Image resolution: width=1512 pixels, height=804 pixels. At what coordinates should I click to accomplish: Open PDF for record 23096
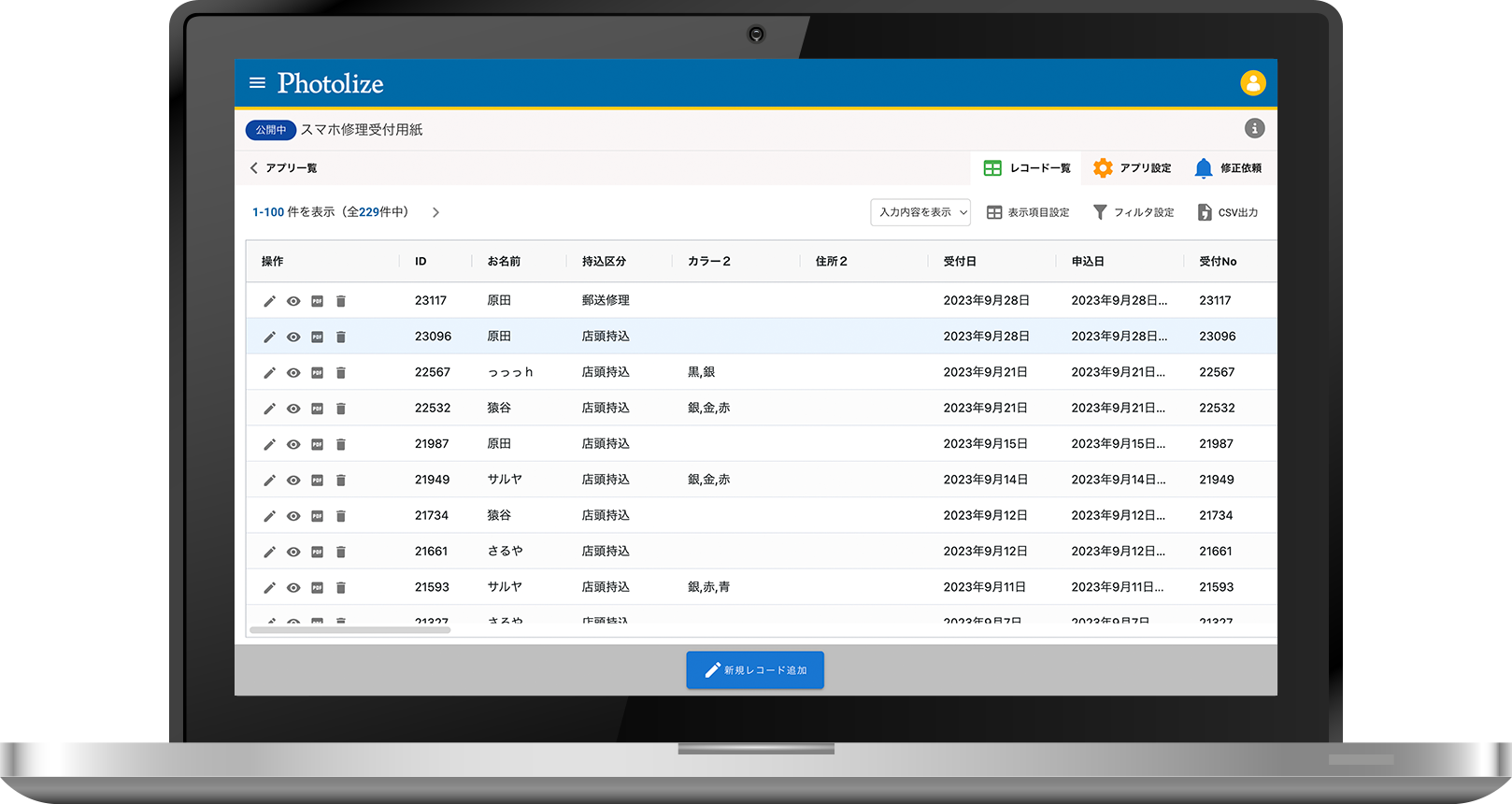318,337
